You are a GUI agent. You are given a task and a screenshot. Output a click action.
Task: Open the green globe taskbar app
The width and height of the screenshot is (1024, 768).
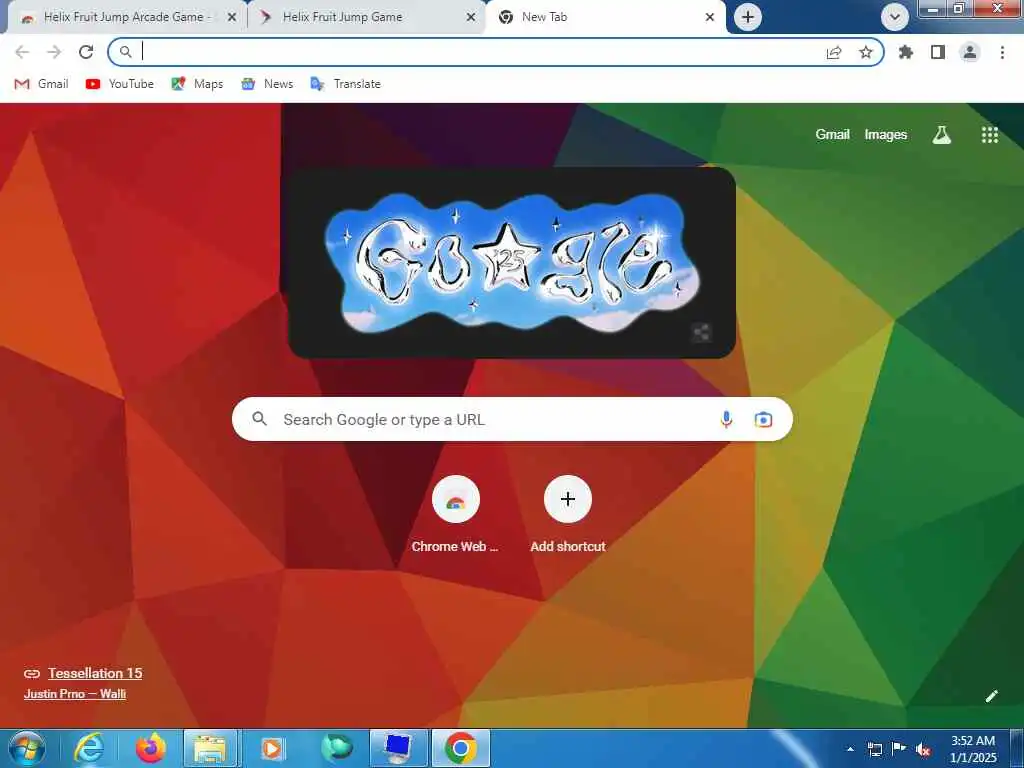pyautogui.click(x=336, y=748)
